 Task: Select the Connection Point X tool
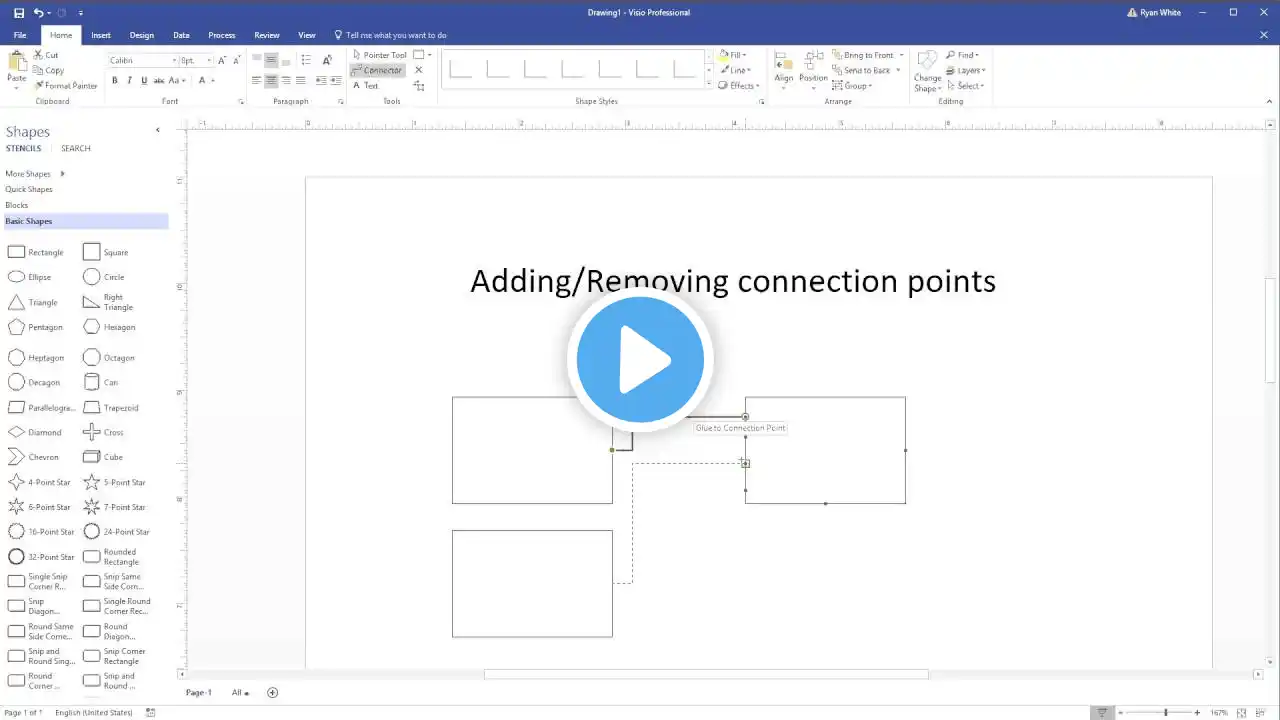419,70
